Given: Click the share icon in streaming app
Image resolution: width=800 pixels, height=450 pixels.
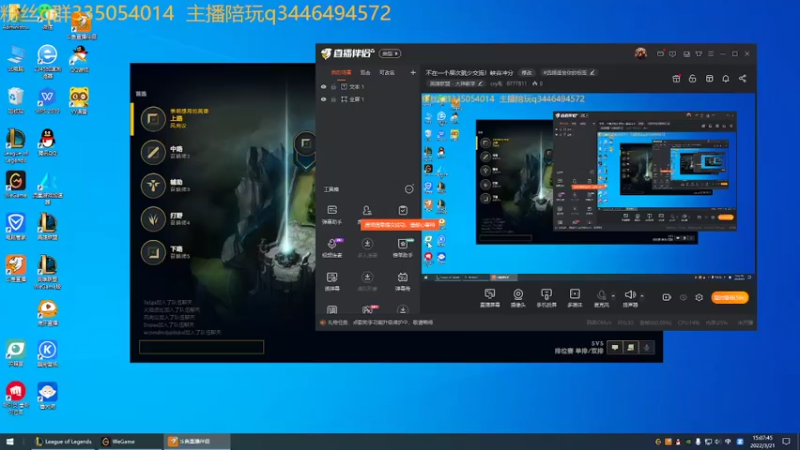Looking at the screenshot, I should click(742, 79).
